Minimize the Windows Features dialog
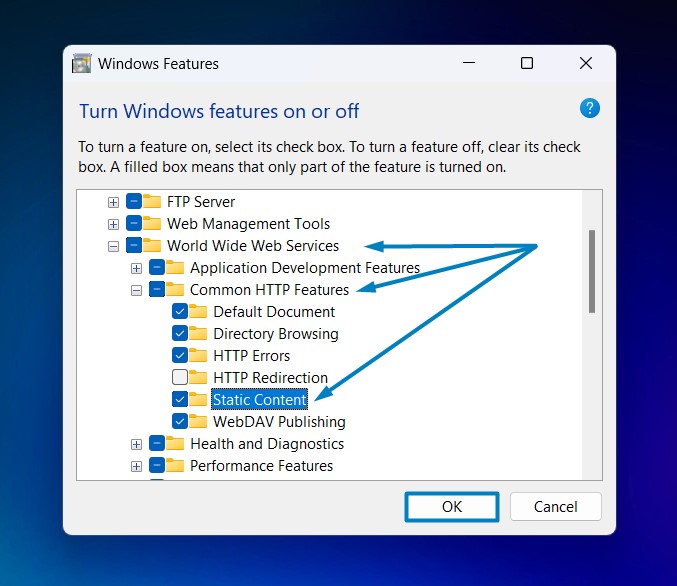Viewport: 677px width, 586px height. (469, 63)
